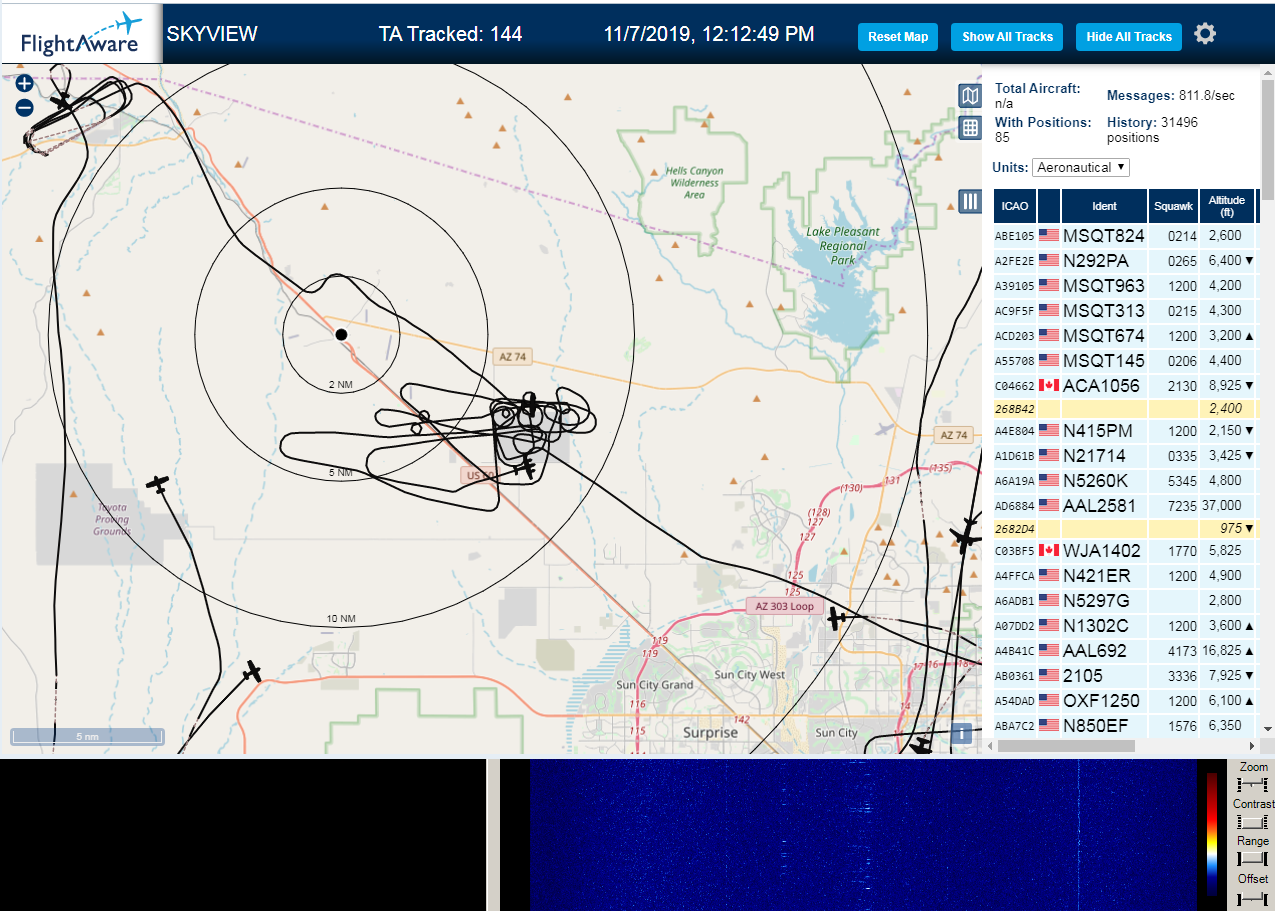The height and width of the screenshot is (911, 1275).
Task: Select aircraft icon southwest of 10 NM label
Action: tap(252, 672)
